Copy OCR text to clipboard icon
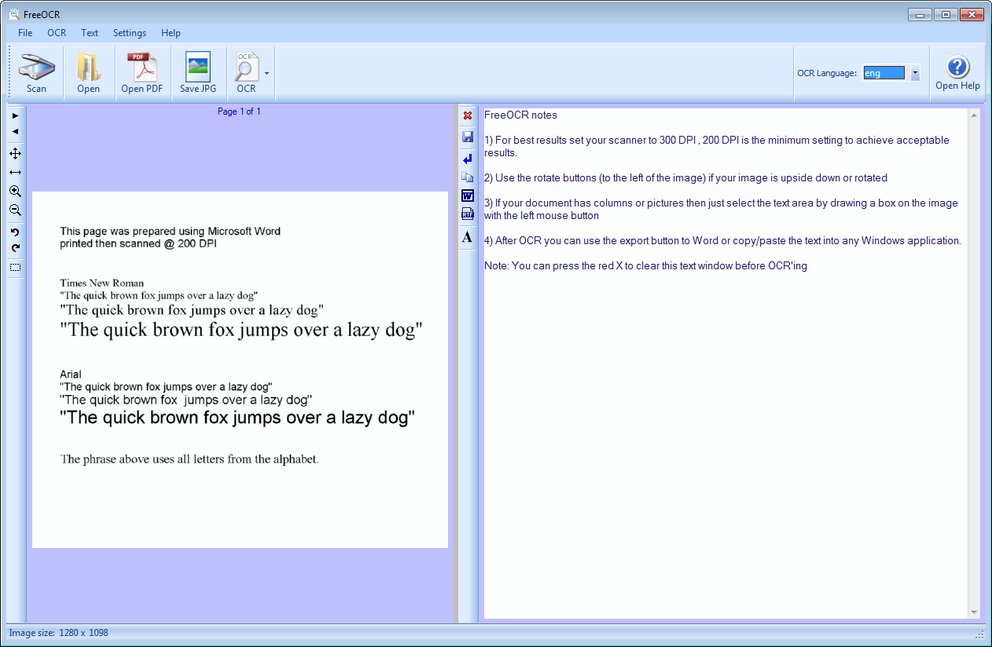This screenshot has height=647, width=992. (x=467, y=177)
